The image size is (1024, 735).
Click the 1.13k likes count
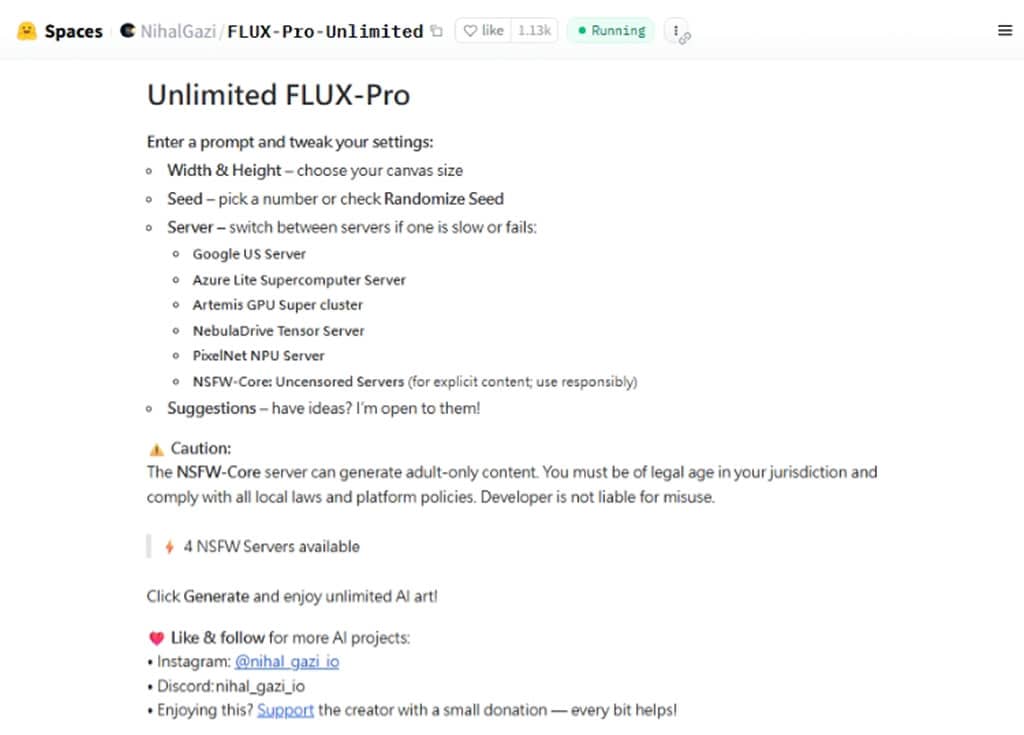[534, 31]
